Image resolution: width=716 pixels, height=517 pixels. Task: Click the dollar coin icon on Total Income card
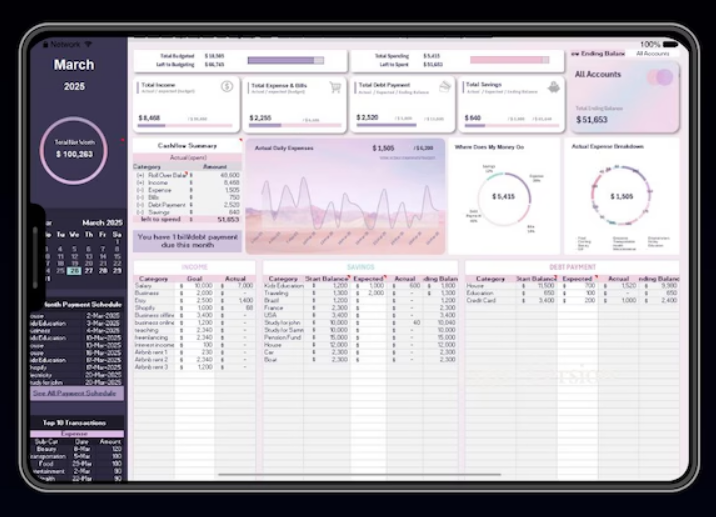tap(227, 86)
